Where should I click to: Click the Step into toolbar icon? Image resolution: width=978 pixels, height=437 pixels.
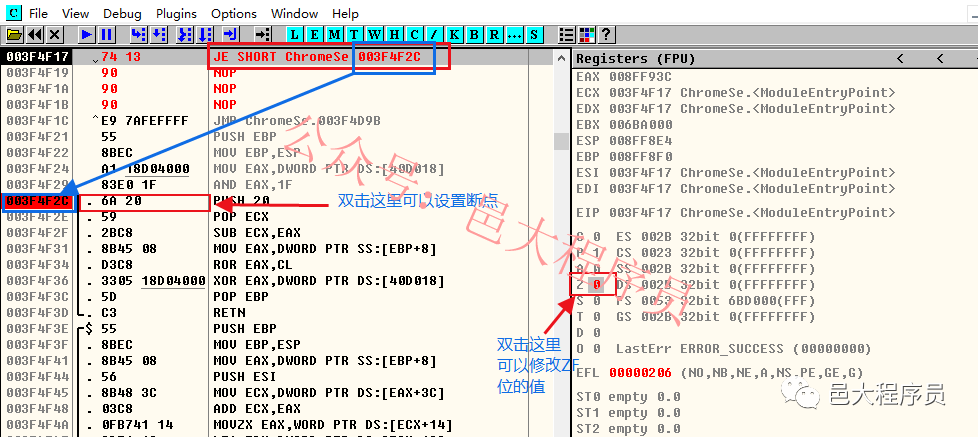(x=138, y=34)
